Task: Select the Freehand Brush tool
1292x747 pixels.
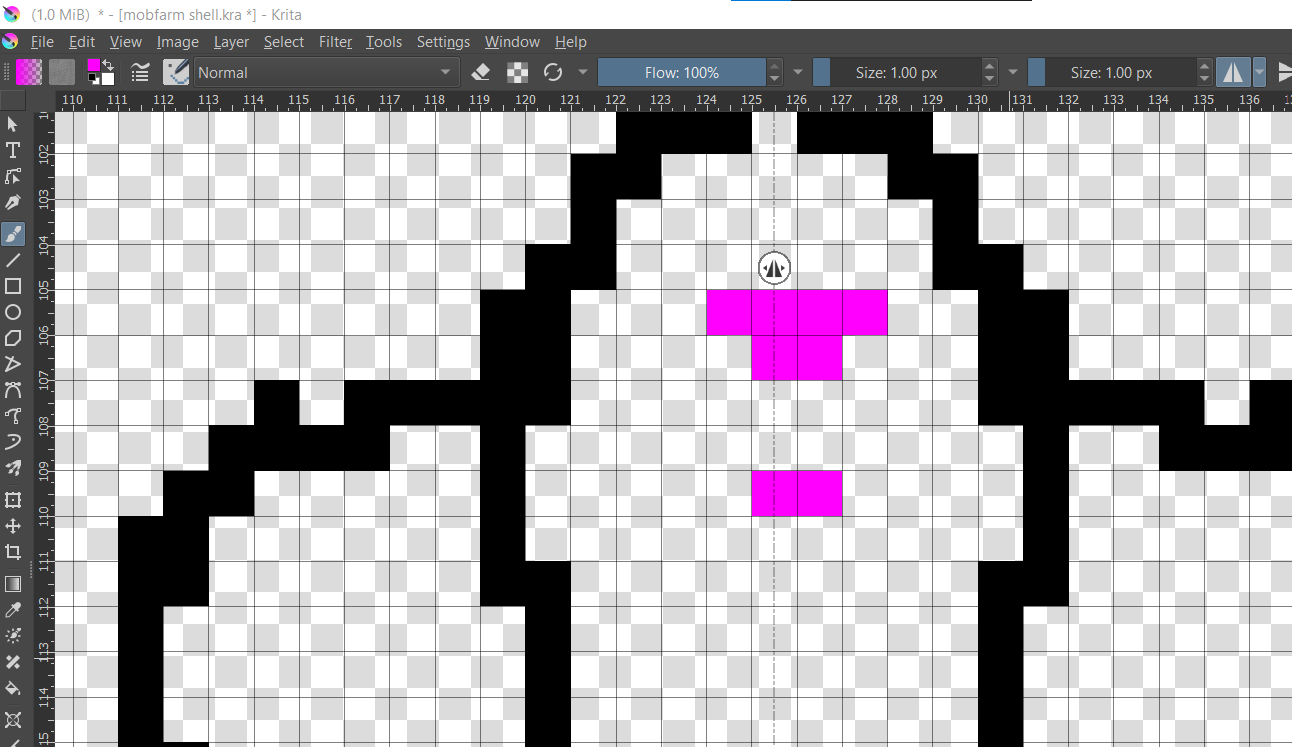Action: coord(13,233)
